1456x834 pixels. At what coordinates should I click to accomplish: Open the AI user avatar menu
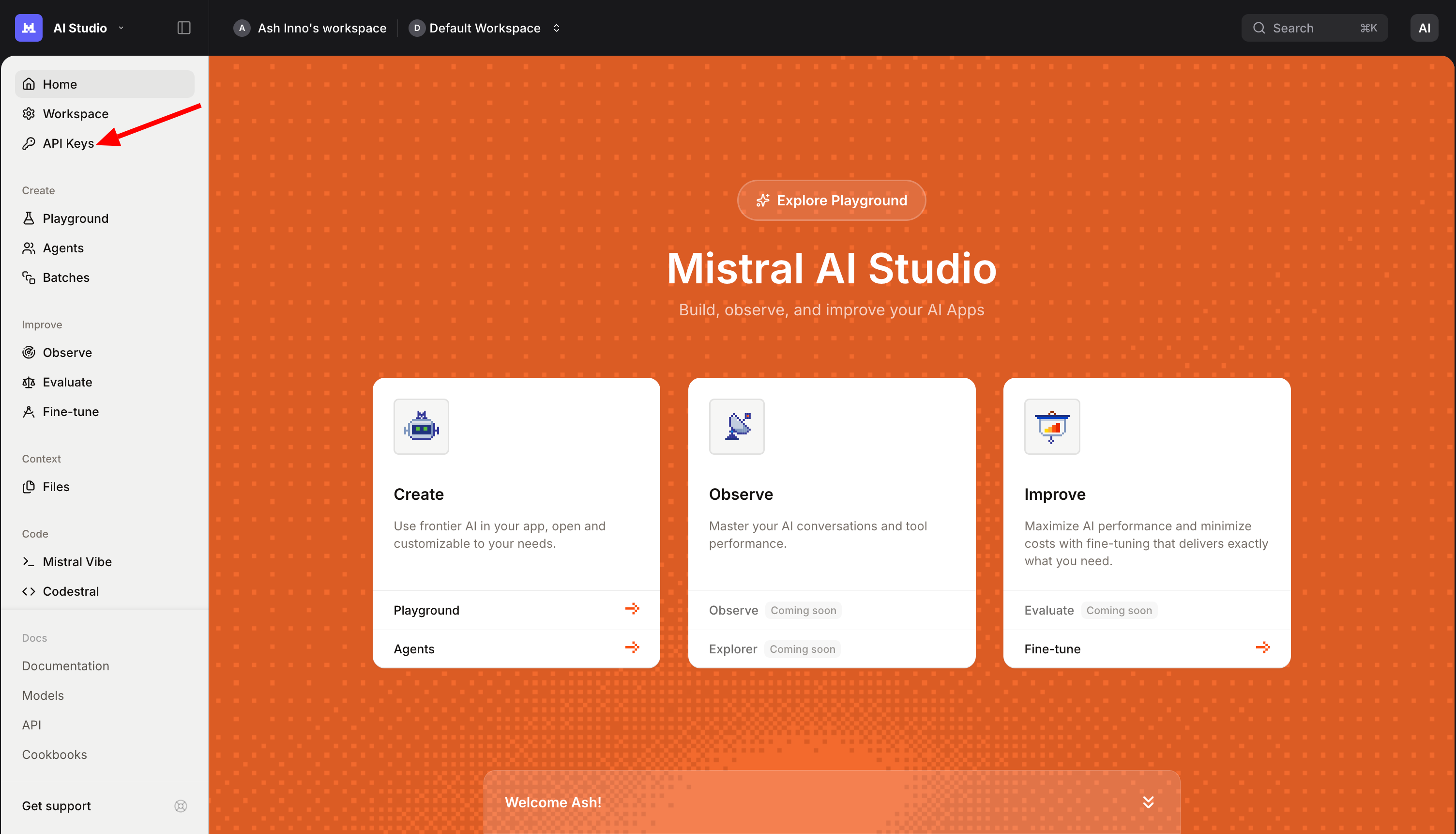1424,28
